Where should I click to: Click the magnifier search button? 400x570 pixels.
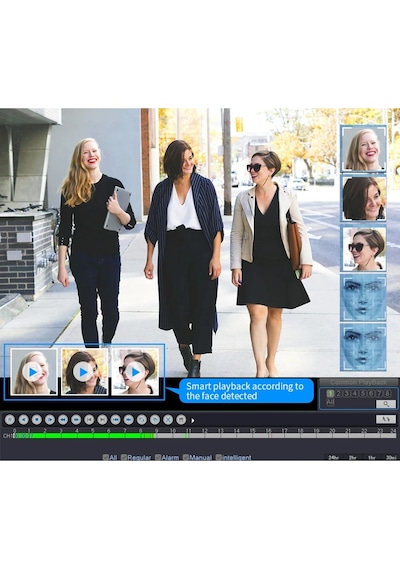tap(386, 404)
